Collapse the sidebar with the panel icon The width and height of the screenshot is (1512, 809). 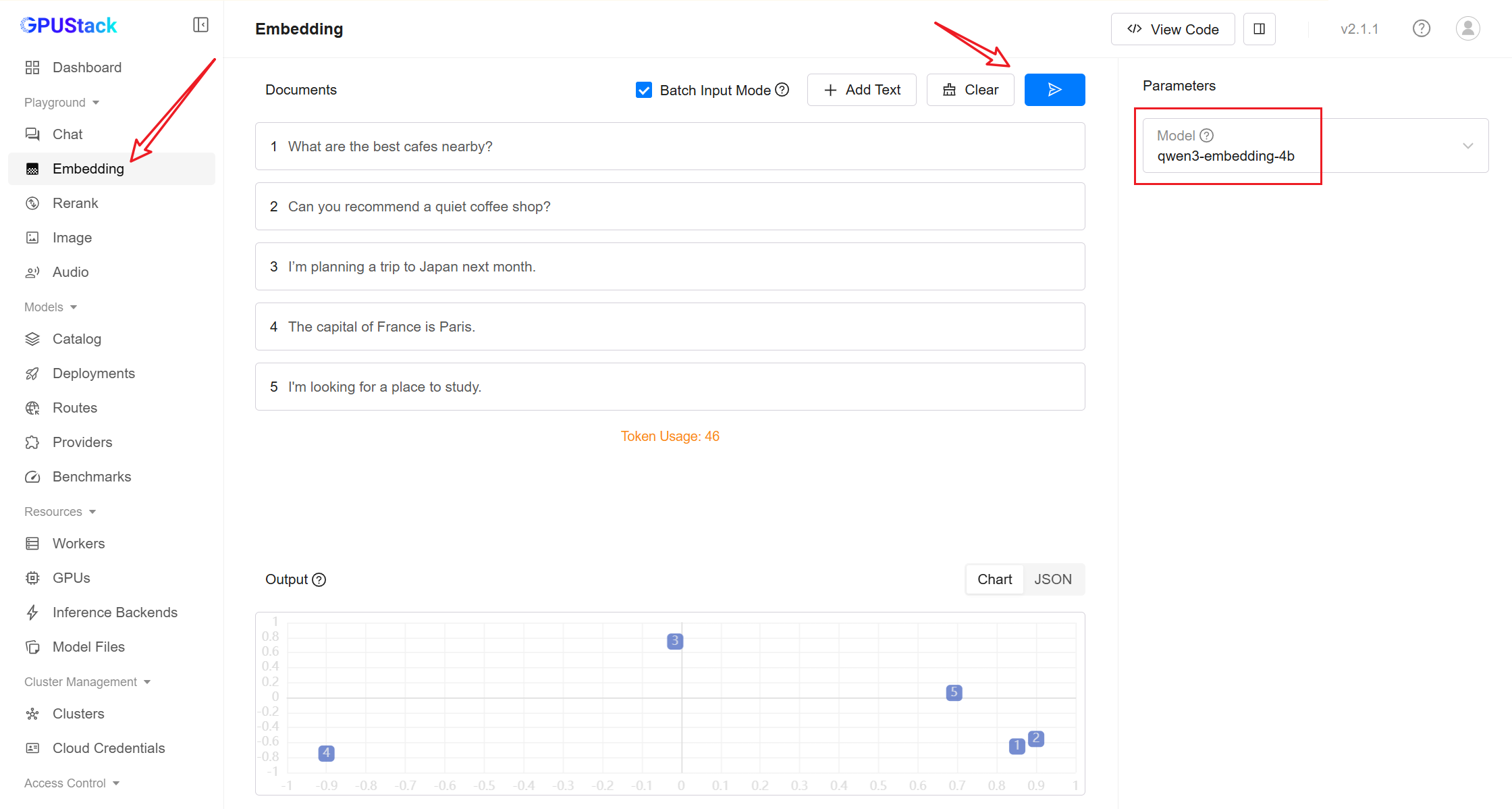pos(200,25)
